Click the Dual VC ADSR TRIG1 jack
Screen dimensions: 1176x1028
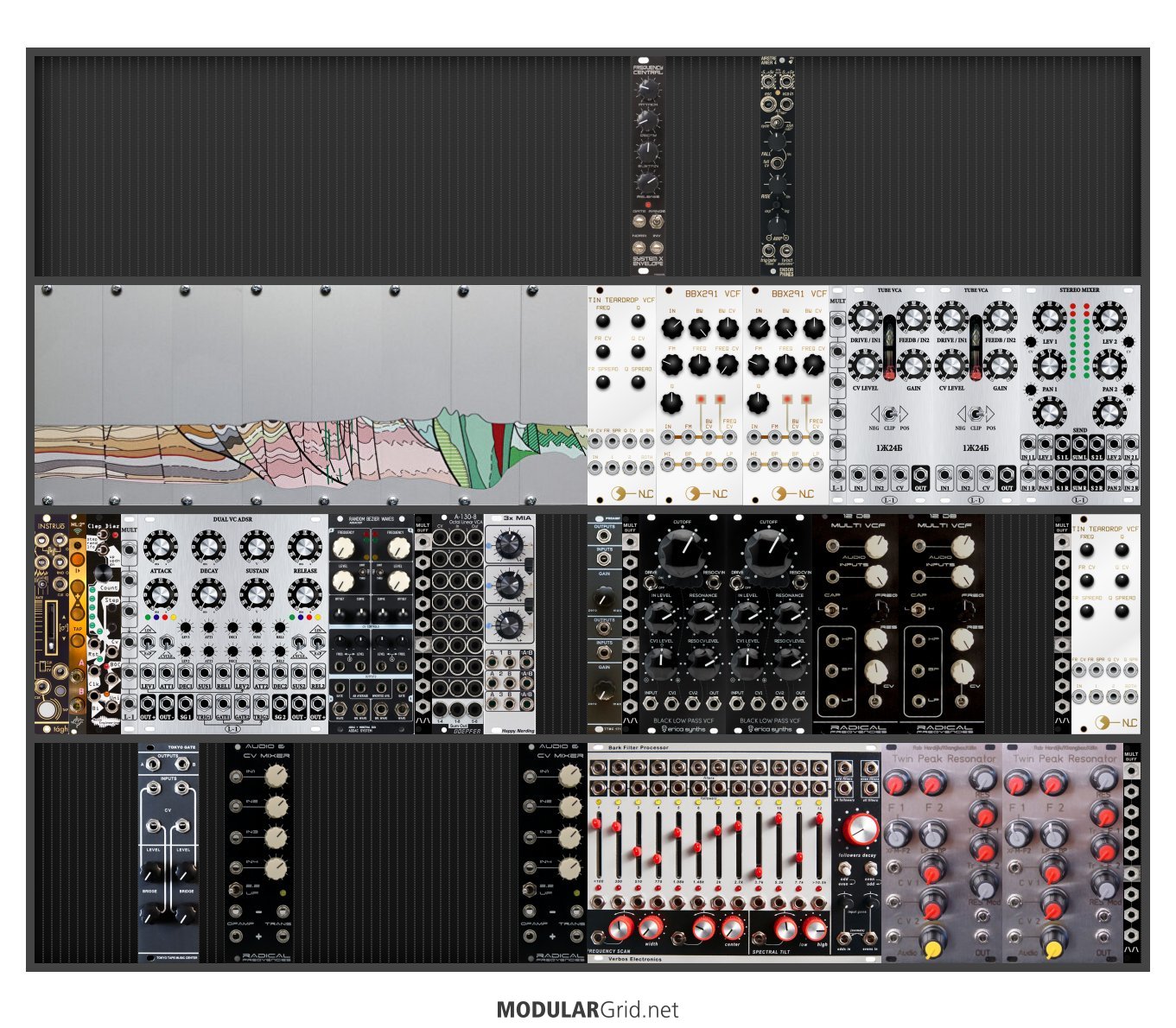point(204,703)
